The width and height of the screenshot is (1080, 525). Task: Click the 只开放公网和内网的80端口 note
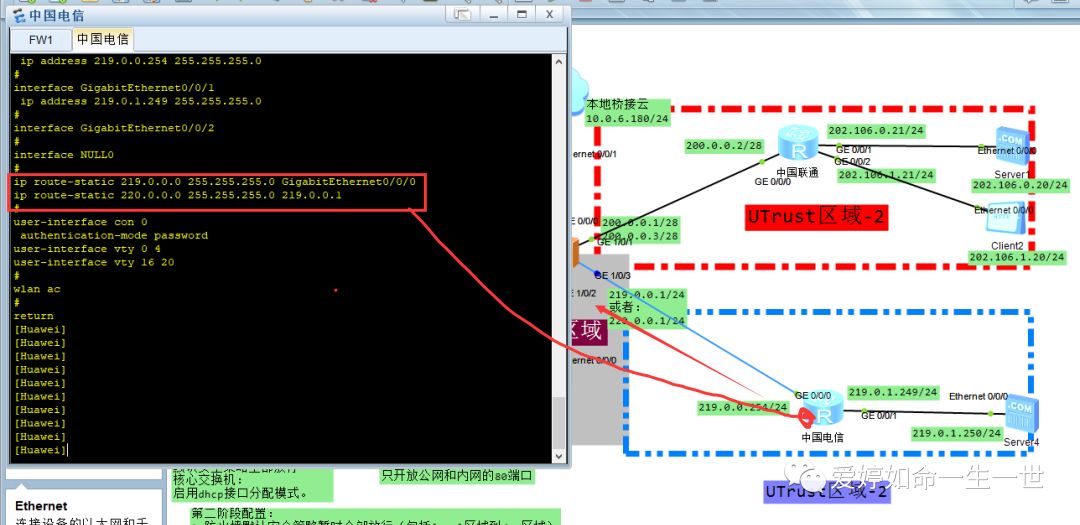pos(456,475)
